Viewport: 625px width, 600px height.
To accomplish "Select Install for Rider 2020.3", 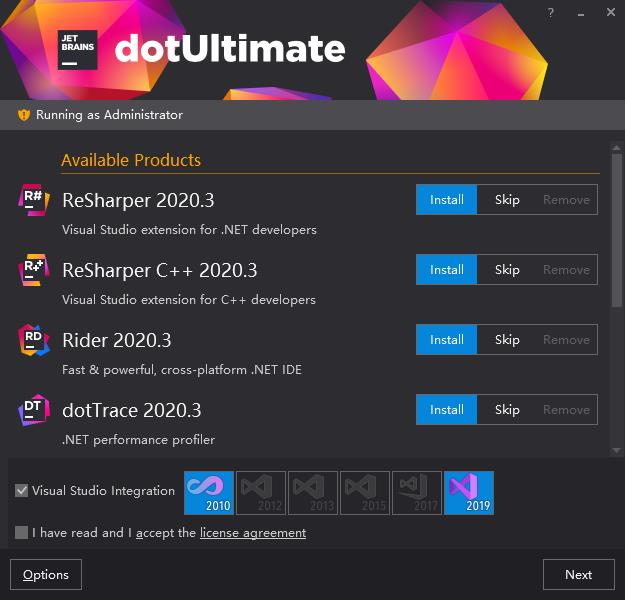I will click(446, 340).
